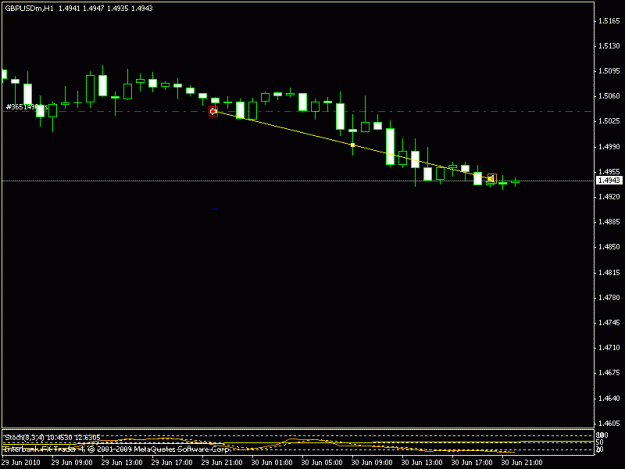Screen dimensions: 625x469
Task: Click price level 1.5095 on axis
Action: click(x=609, y=71)
